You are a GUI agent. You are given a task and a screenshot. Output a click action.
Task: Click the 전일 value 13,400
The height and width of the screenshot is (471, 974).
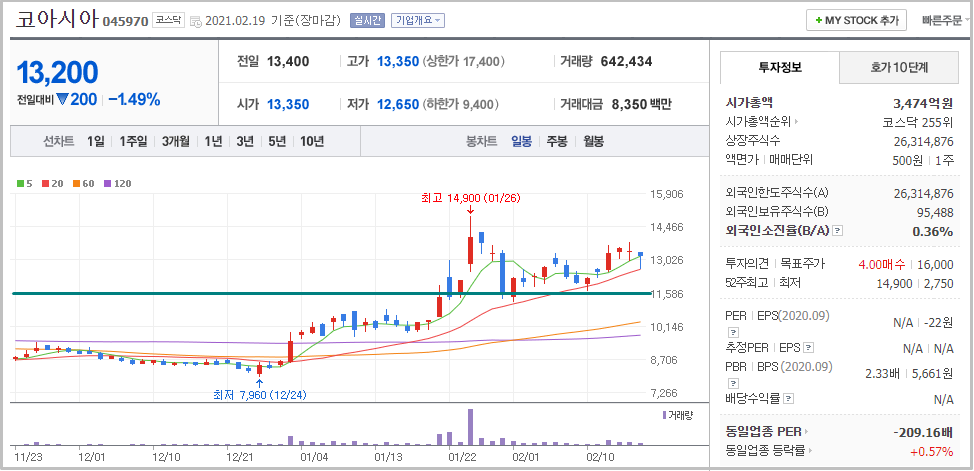tap(288, 62)
